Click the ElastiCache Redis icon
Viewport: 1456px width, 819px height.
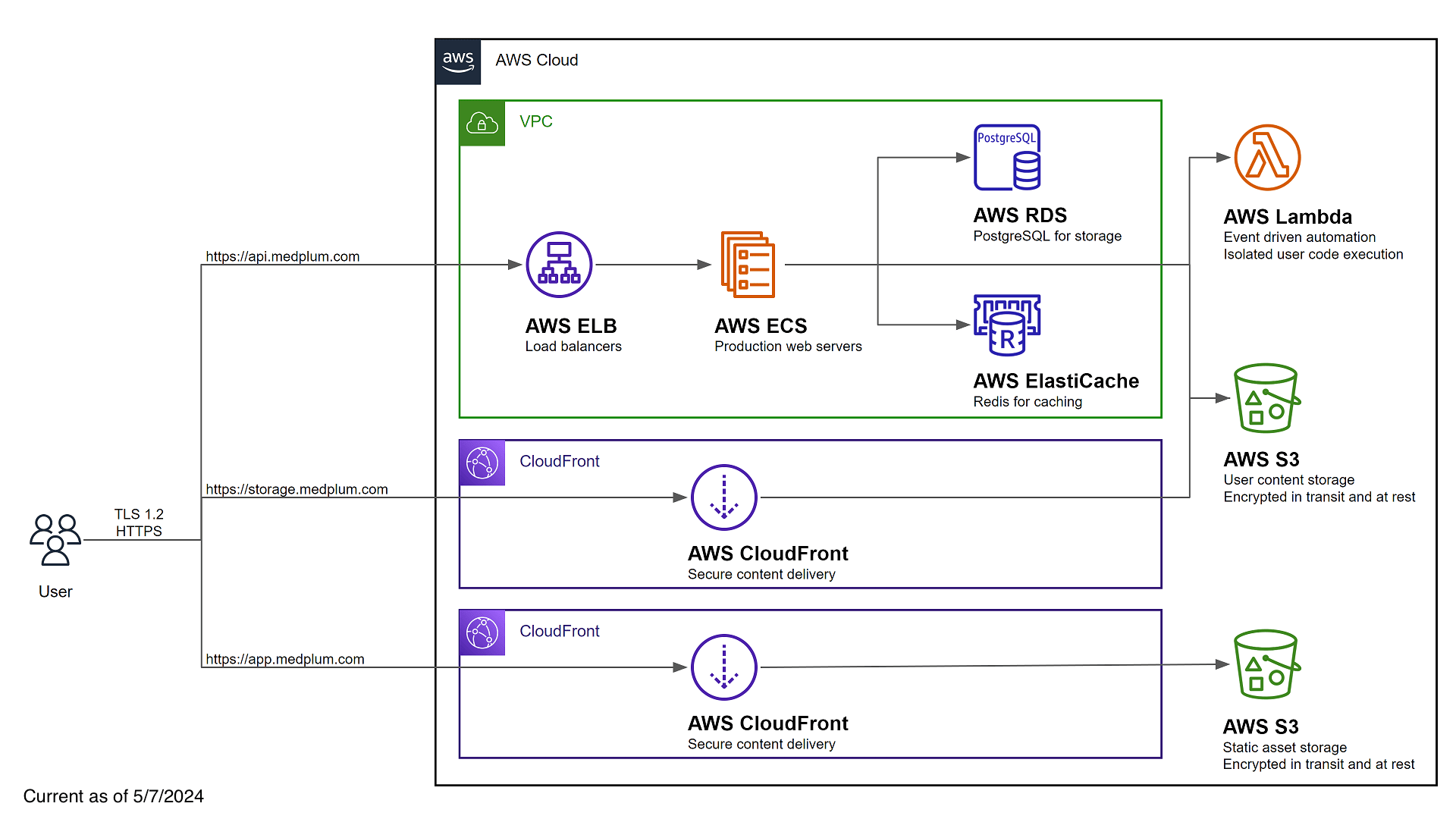pyautogui.click(x=1007, y=325)
